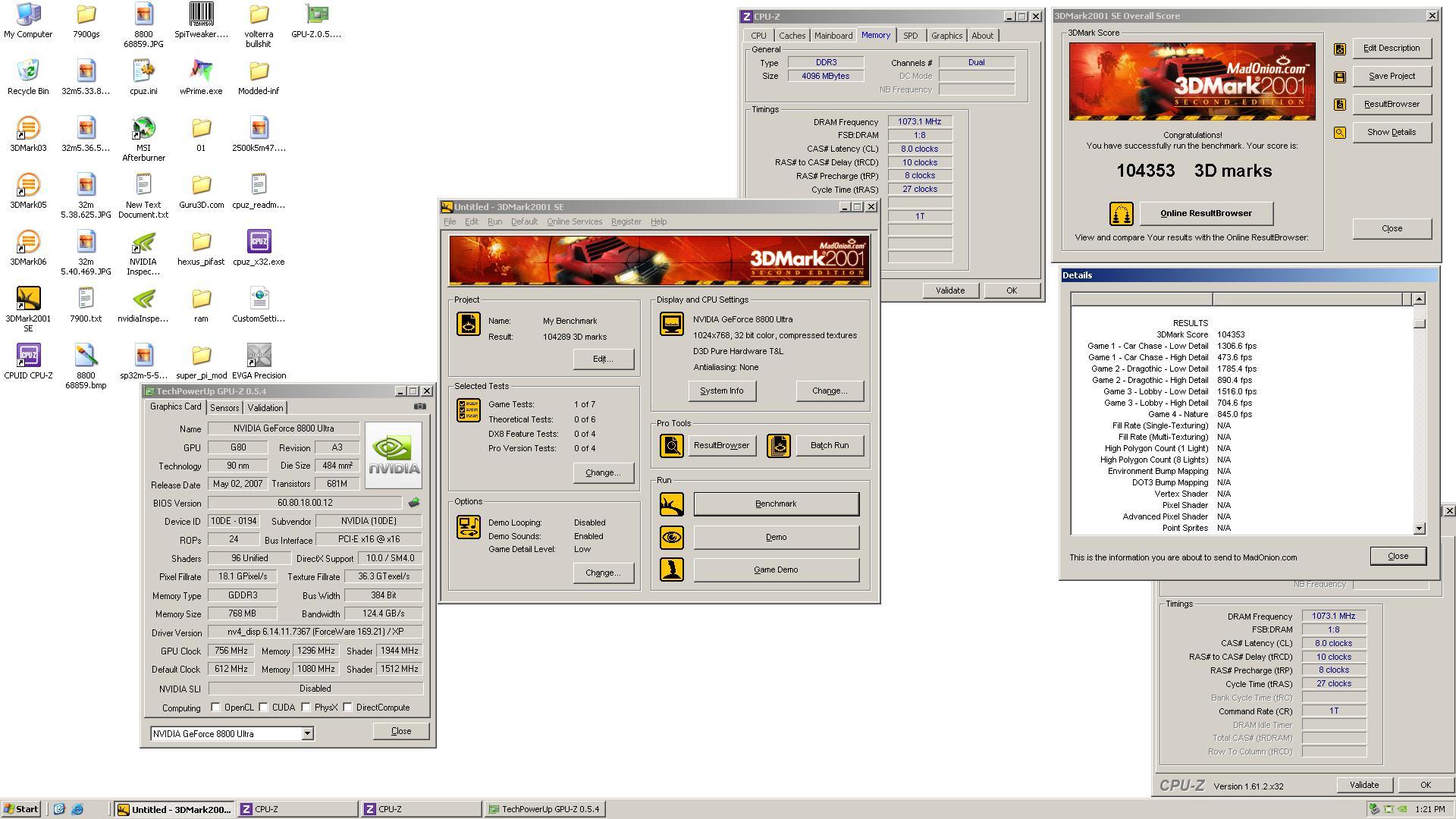Switch to the SPD tab in CPU-Z
Image resolution: width=1456 pixels, height=819 pixels.
click(911, 36)
